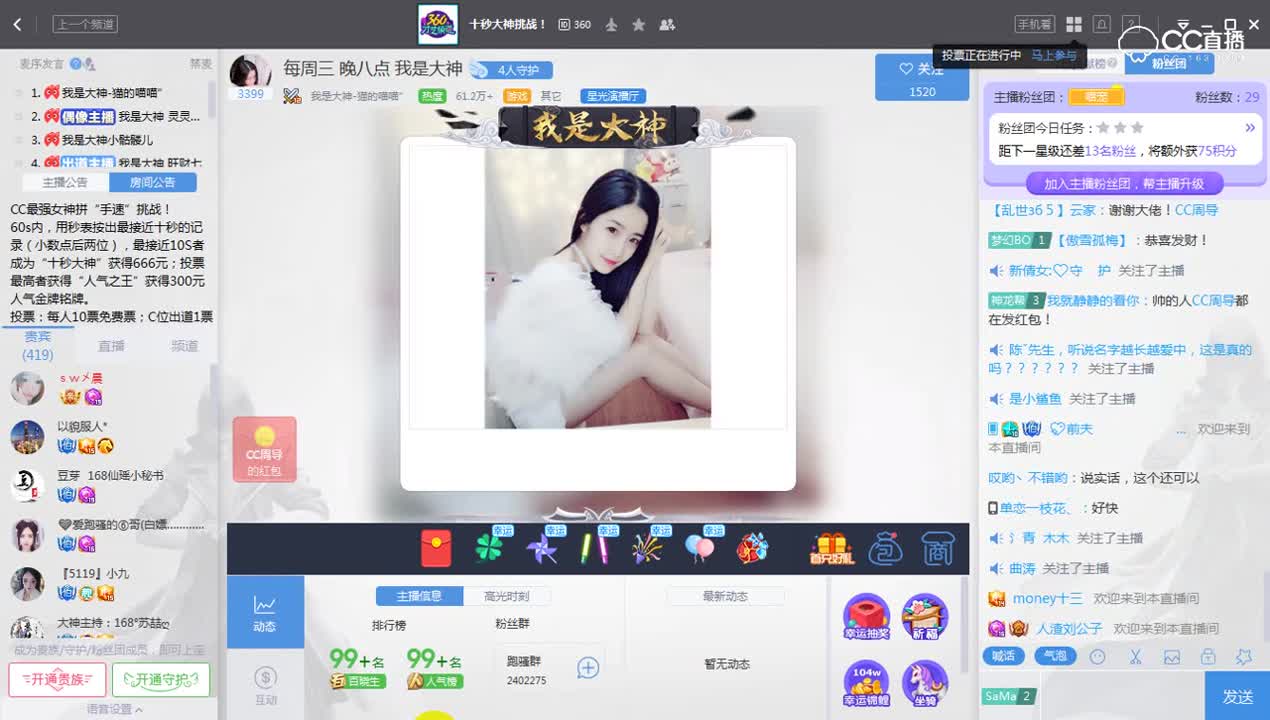Select the 房间公告 tab
The image size is (1270, 720).
(152, 182)
